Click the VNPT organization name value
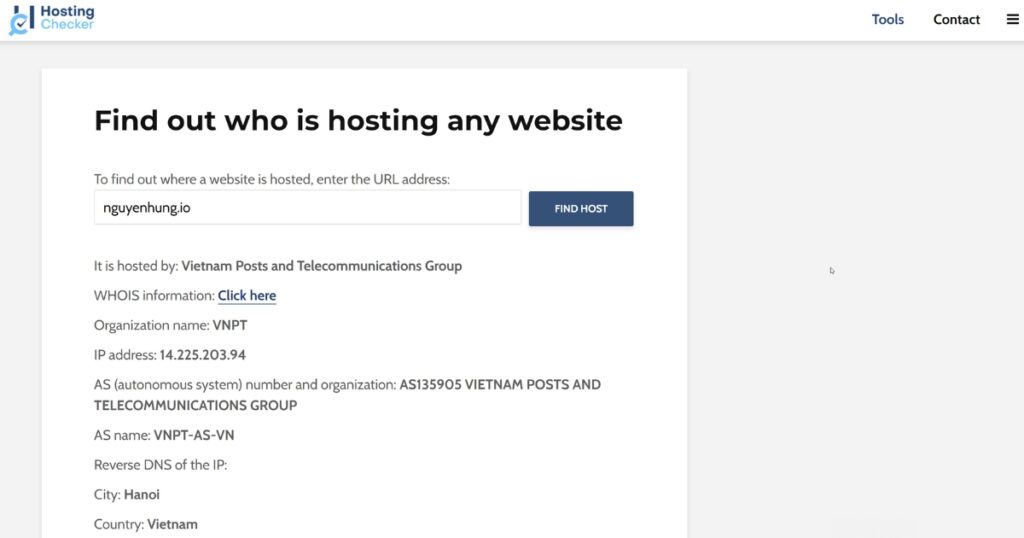Screen dimensions: 1024x538 pos(232,325)
